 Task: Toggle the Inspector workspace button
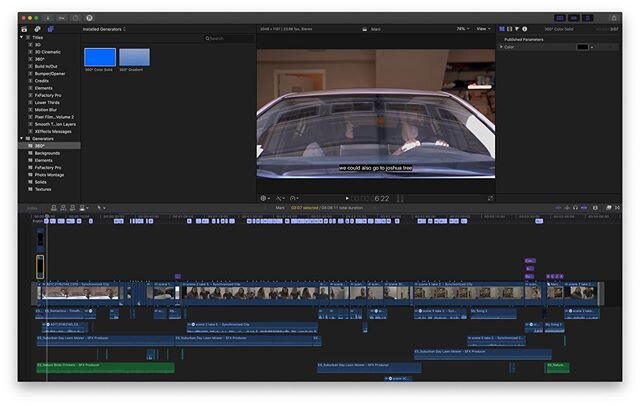point(588,18)
